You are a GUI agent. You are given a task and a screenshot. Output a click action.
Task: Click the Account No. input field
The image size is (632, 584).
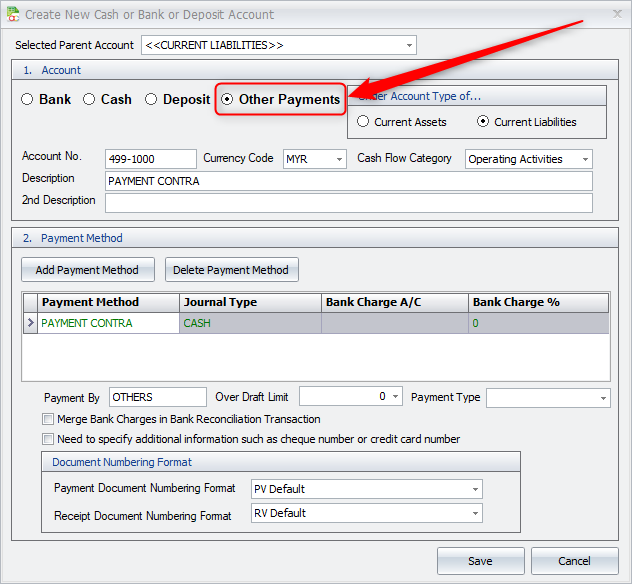pyautogui.click(x=150, y=159)
